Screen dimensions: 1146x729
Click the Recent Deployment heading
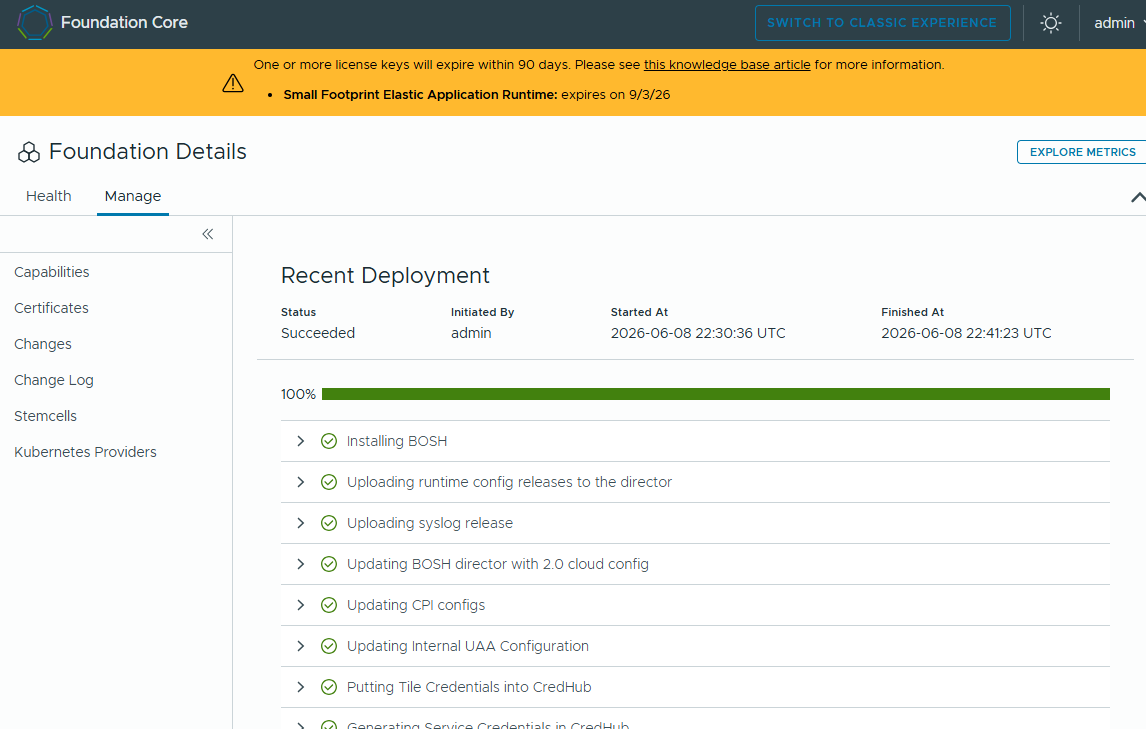pos(385,275)
